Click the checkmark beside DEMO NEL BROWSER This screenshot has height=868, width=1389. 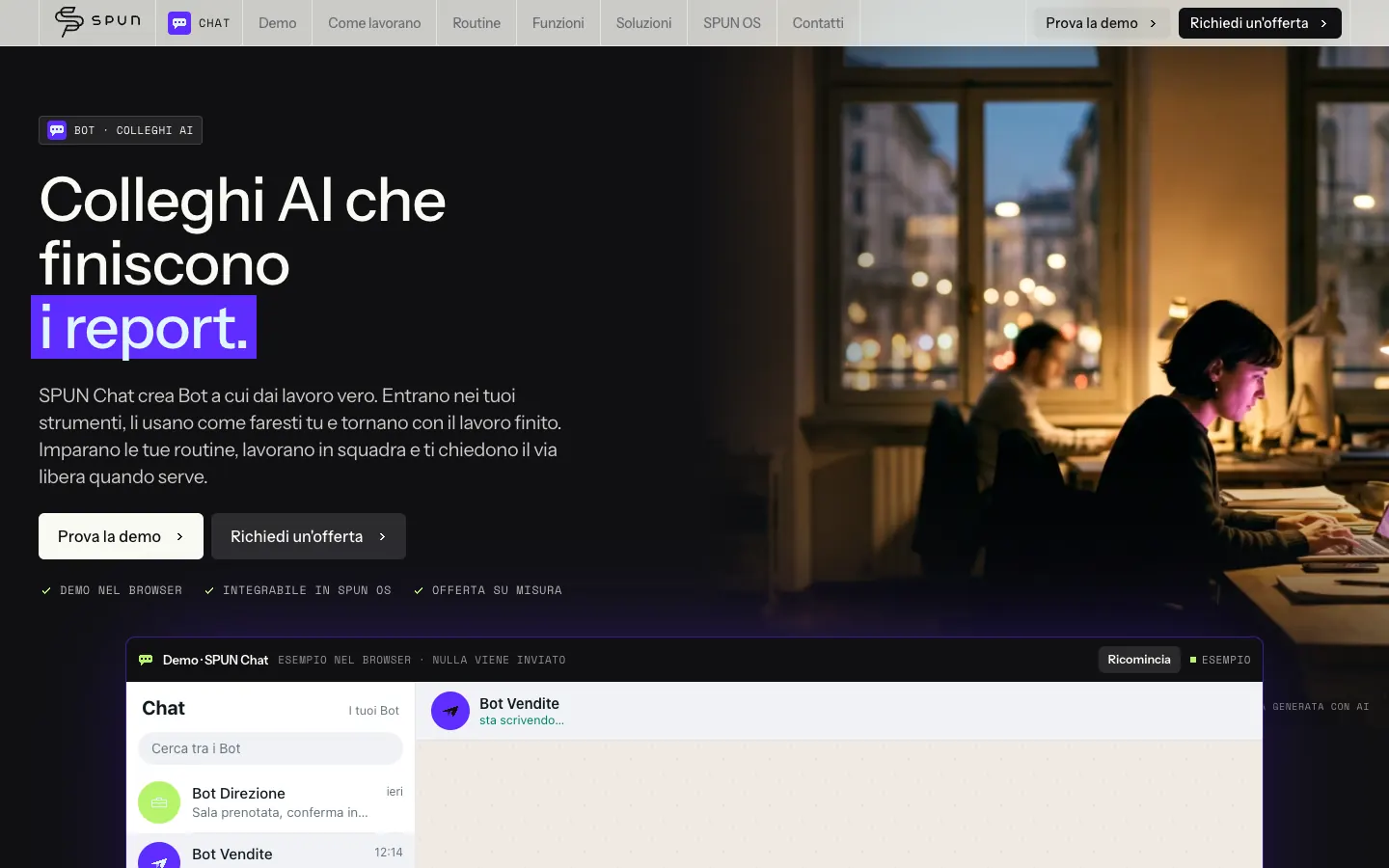tap(46, 590)
